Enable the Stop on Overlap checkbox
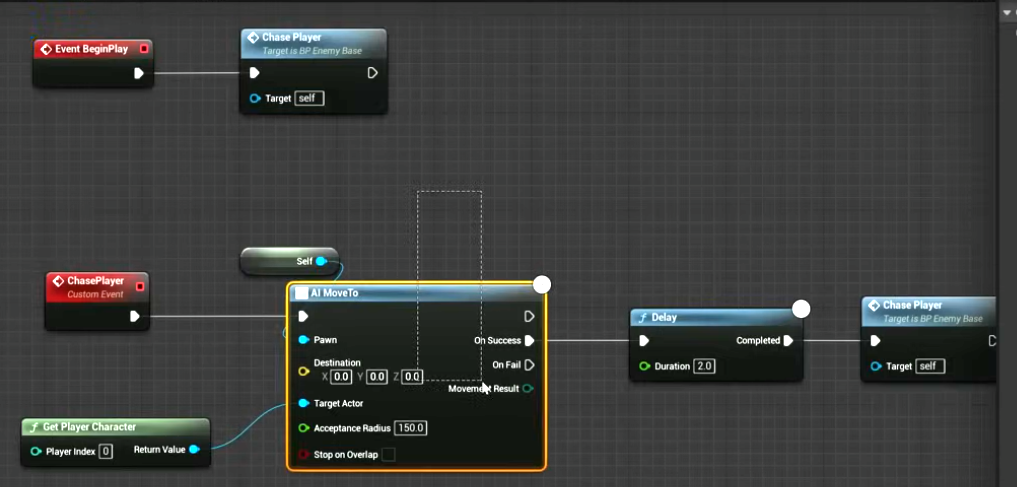The width and height of the screenshot is (1017, 487). (x=388, y=455)
